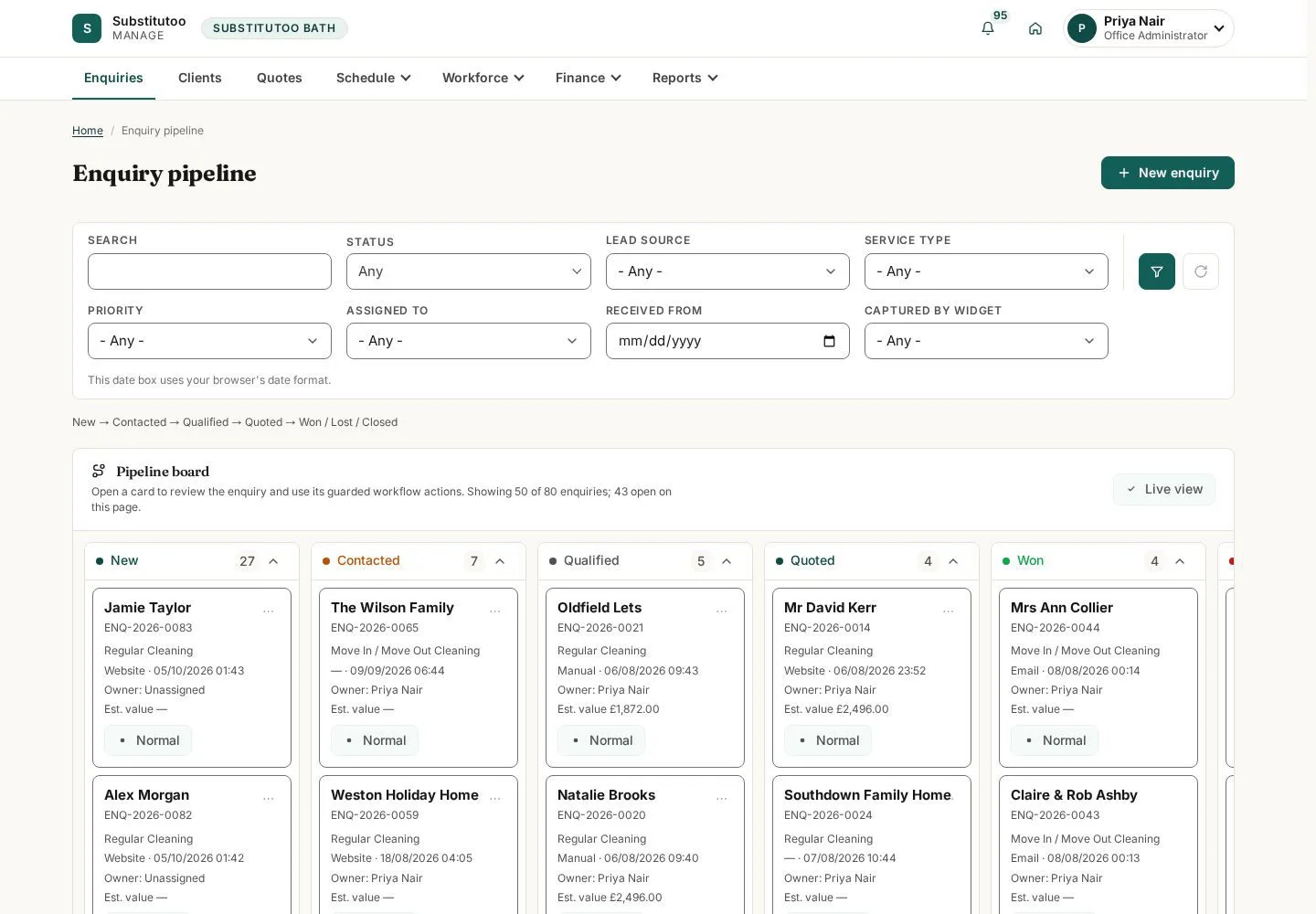Collapse the Qualified column
Image resolution: width=1316 pixels, height=914 pixels.
[x=727, y=561]
